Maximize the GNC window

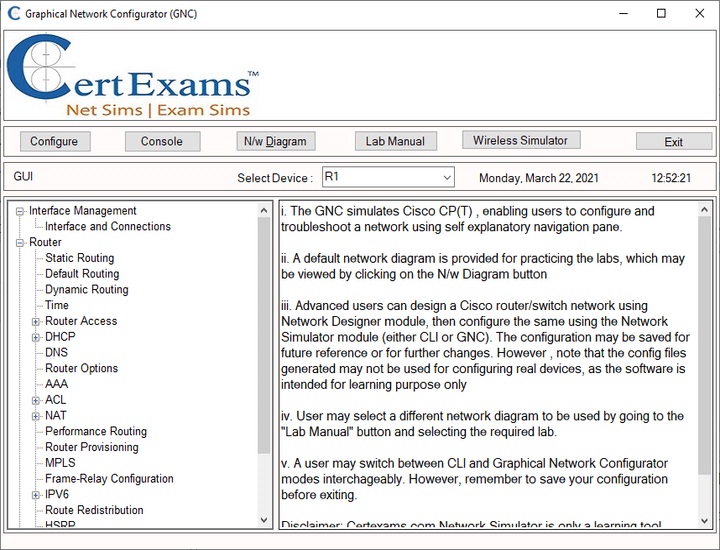coord(661,13)
